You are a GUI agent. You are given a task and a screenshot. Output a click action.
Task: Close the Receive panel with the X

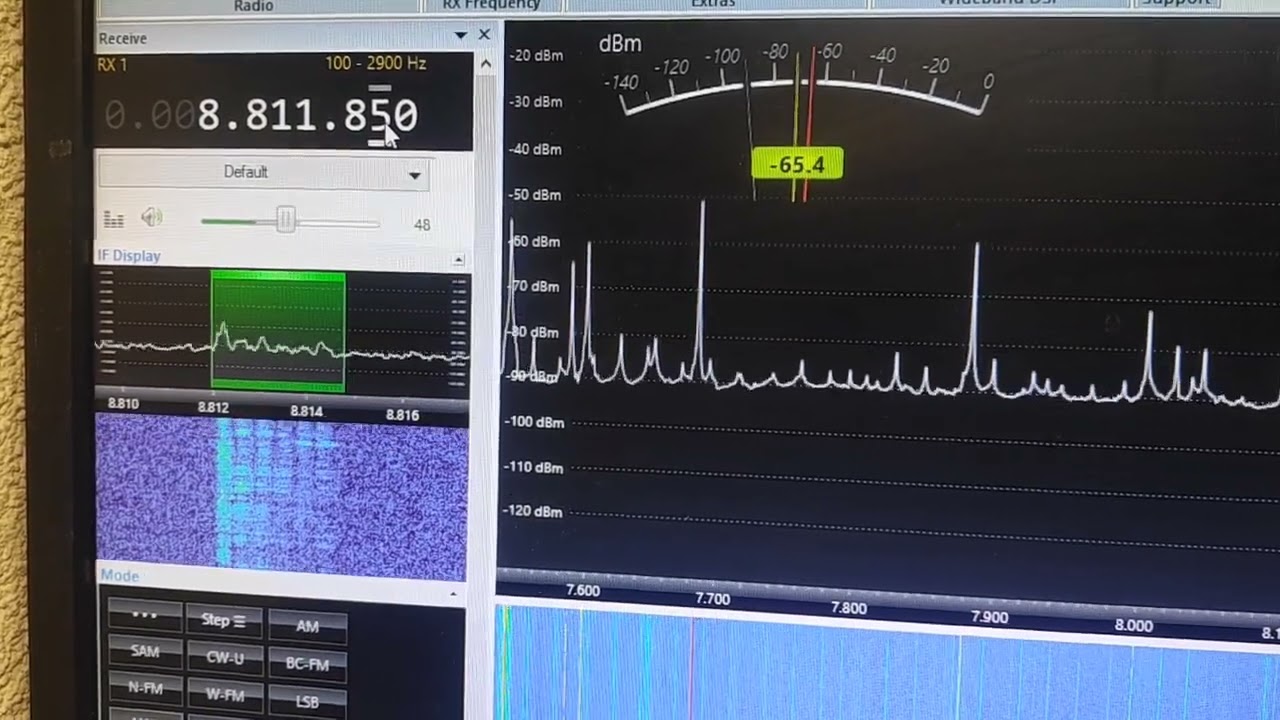tap(484, 35)
